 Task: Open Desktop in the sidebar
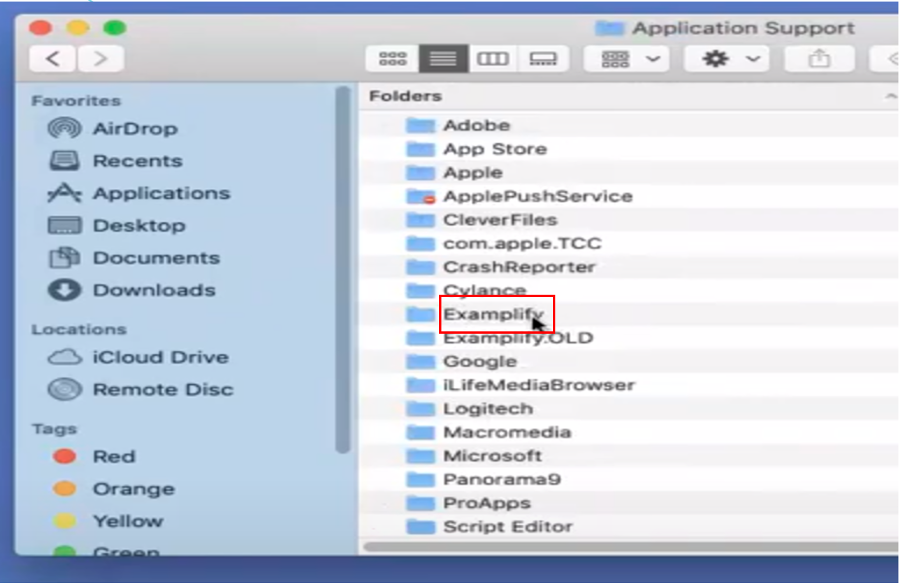pyautogui.click(x=116, y=225)
